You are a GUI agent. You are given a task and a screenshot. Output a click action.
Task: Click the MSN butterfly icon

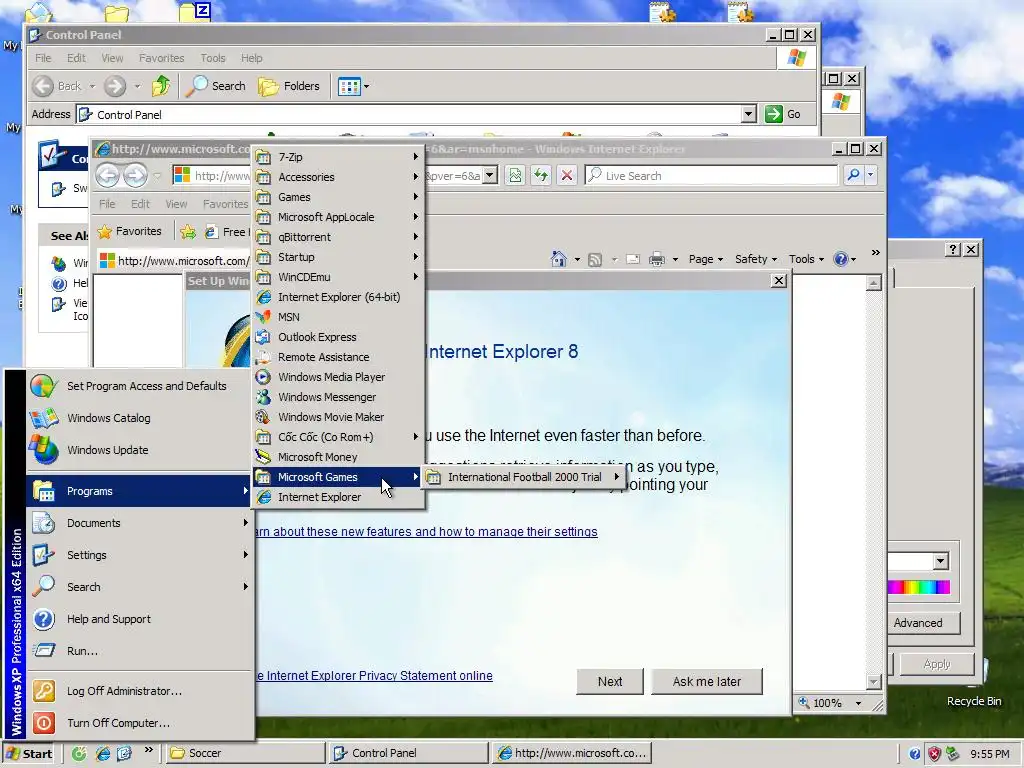coord(263,317)
